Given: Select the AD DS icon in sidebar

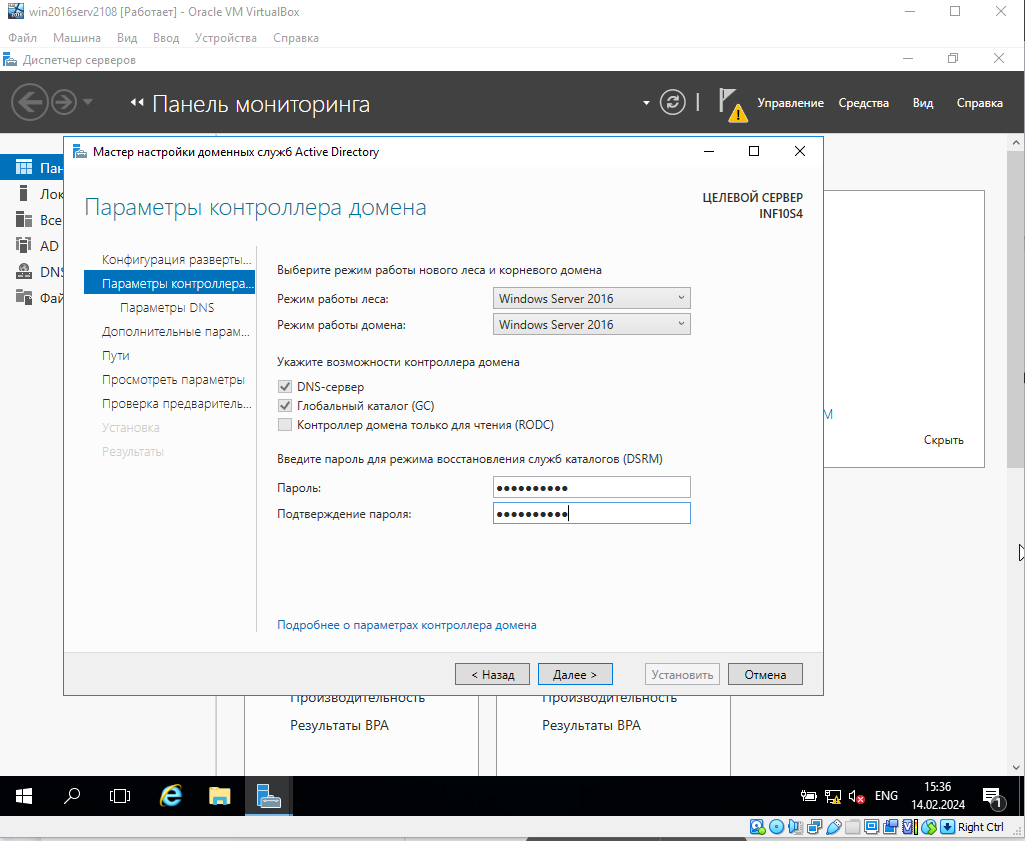Looking at the screenshot, I should pyautogui.click(x=24, y=246).
